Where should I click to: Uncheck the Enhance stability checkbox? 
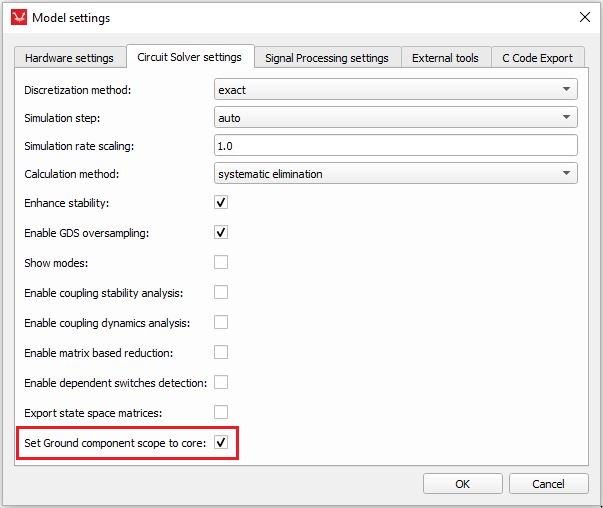tap(221, 203)
